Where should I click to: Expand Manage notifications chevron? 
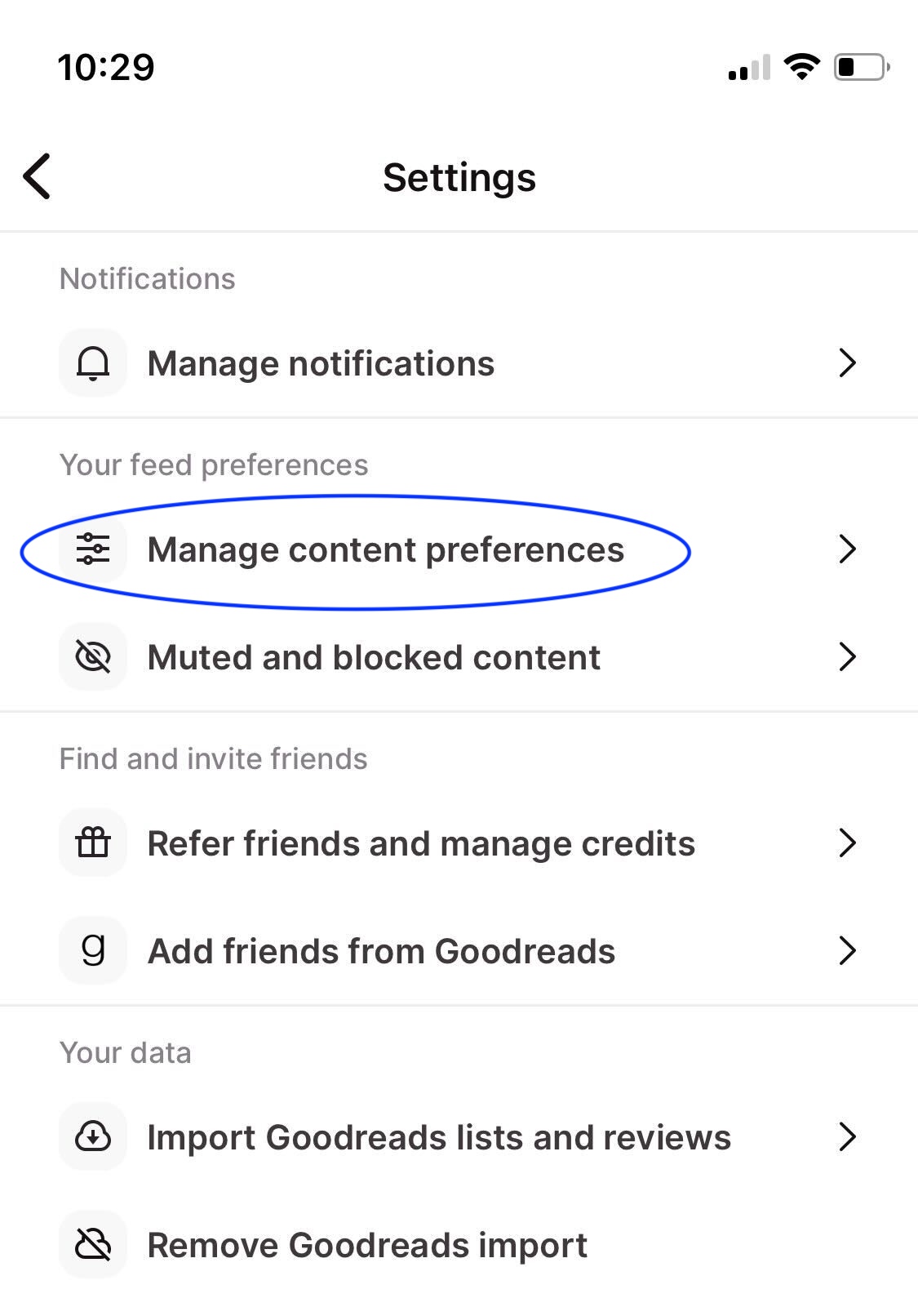tap(848, 363)
